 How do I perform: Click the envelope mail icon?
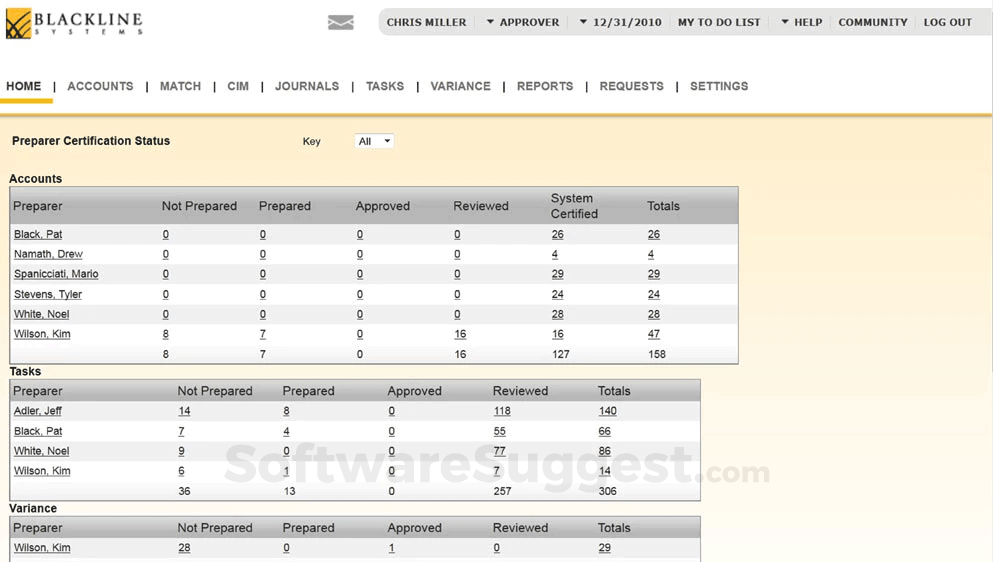(340, 23)
